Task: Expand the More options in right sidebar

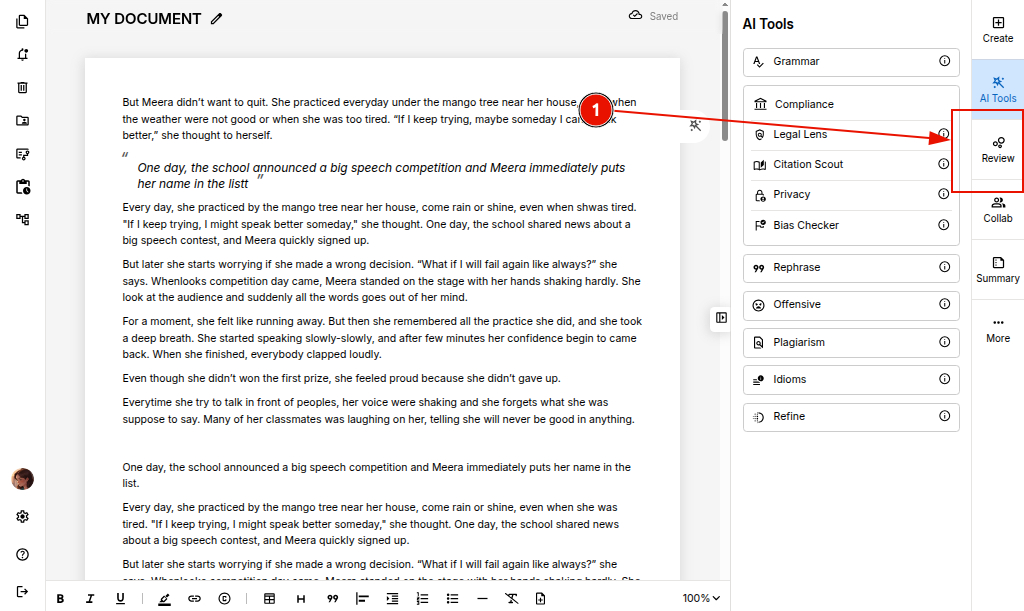Action: point(997,329)
